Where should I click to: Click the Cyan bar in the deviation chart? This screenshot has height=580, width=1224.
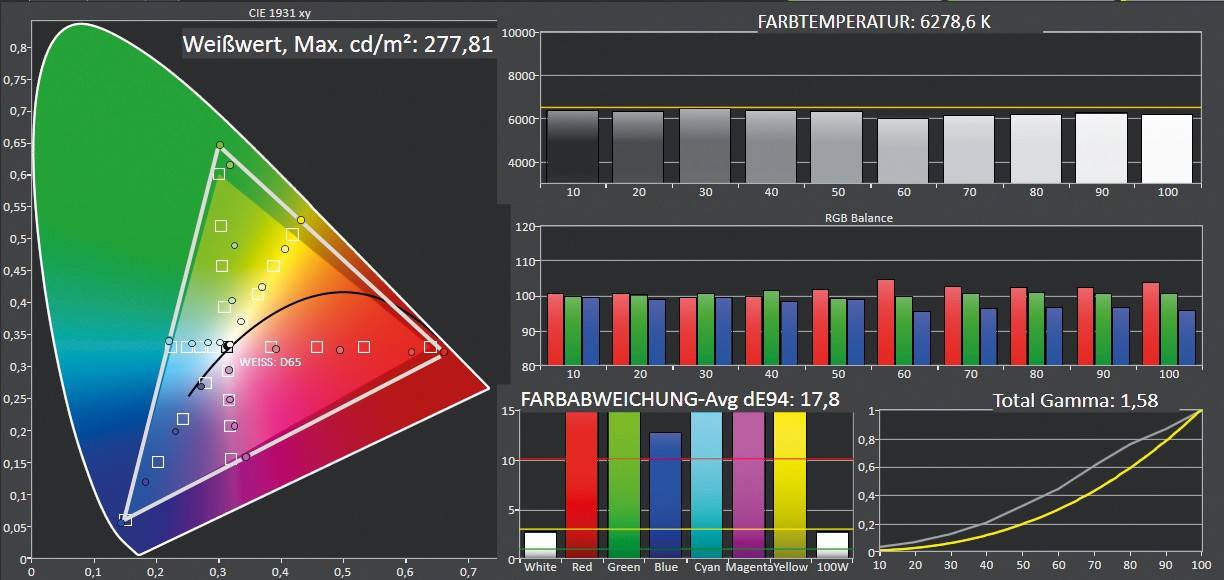click(706, 484)
